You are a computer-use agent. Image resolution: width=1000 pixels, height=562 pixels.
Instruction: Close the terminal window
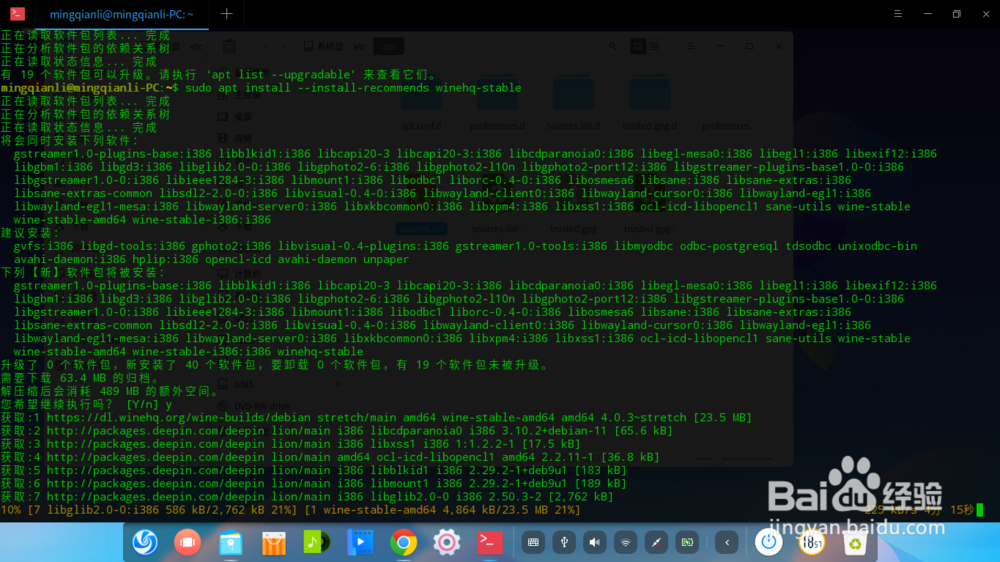click(986, 13)
